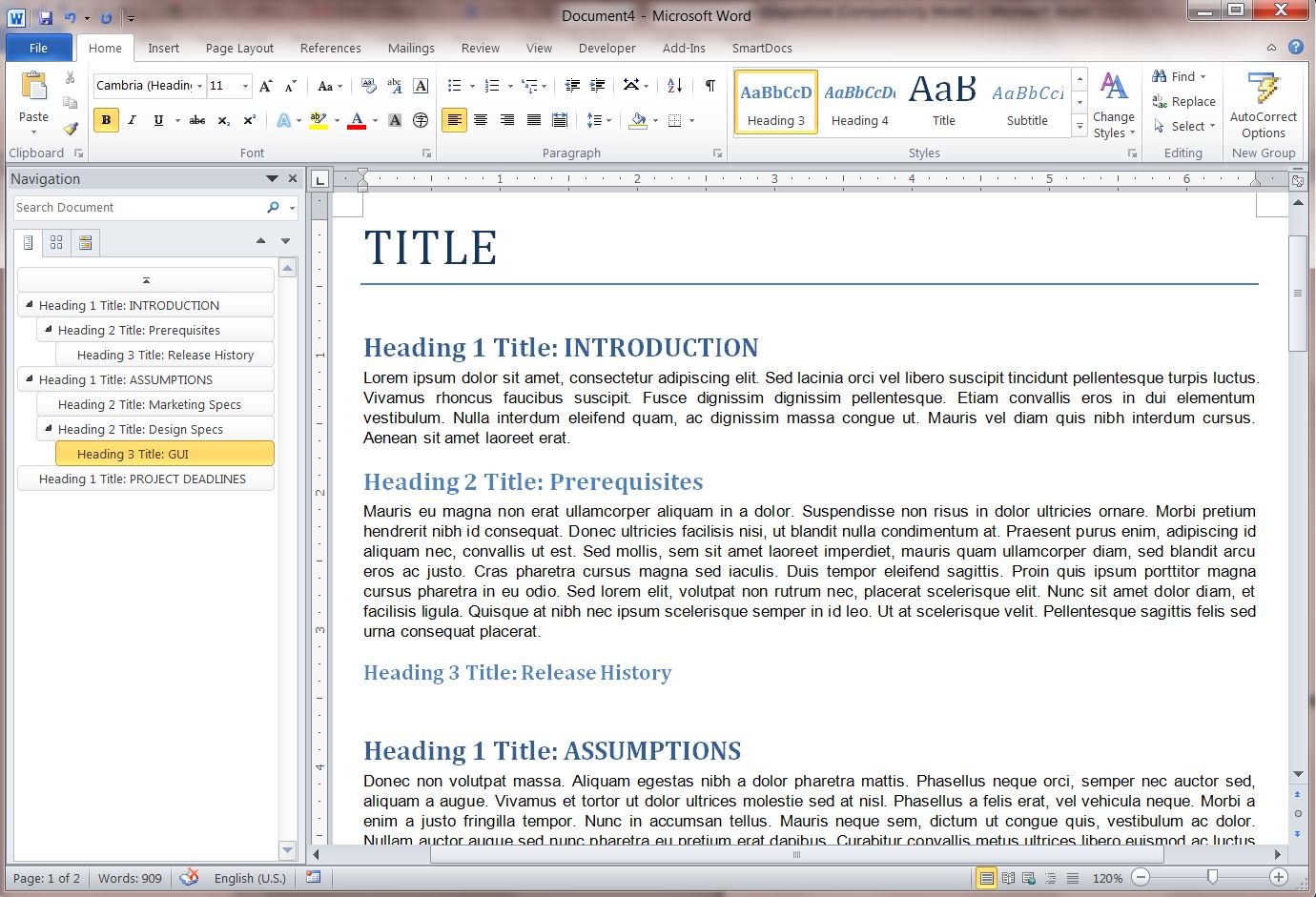Click the Find button
1316x897 pixels.
(1180, 76)
